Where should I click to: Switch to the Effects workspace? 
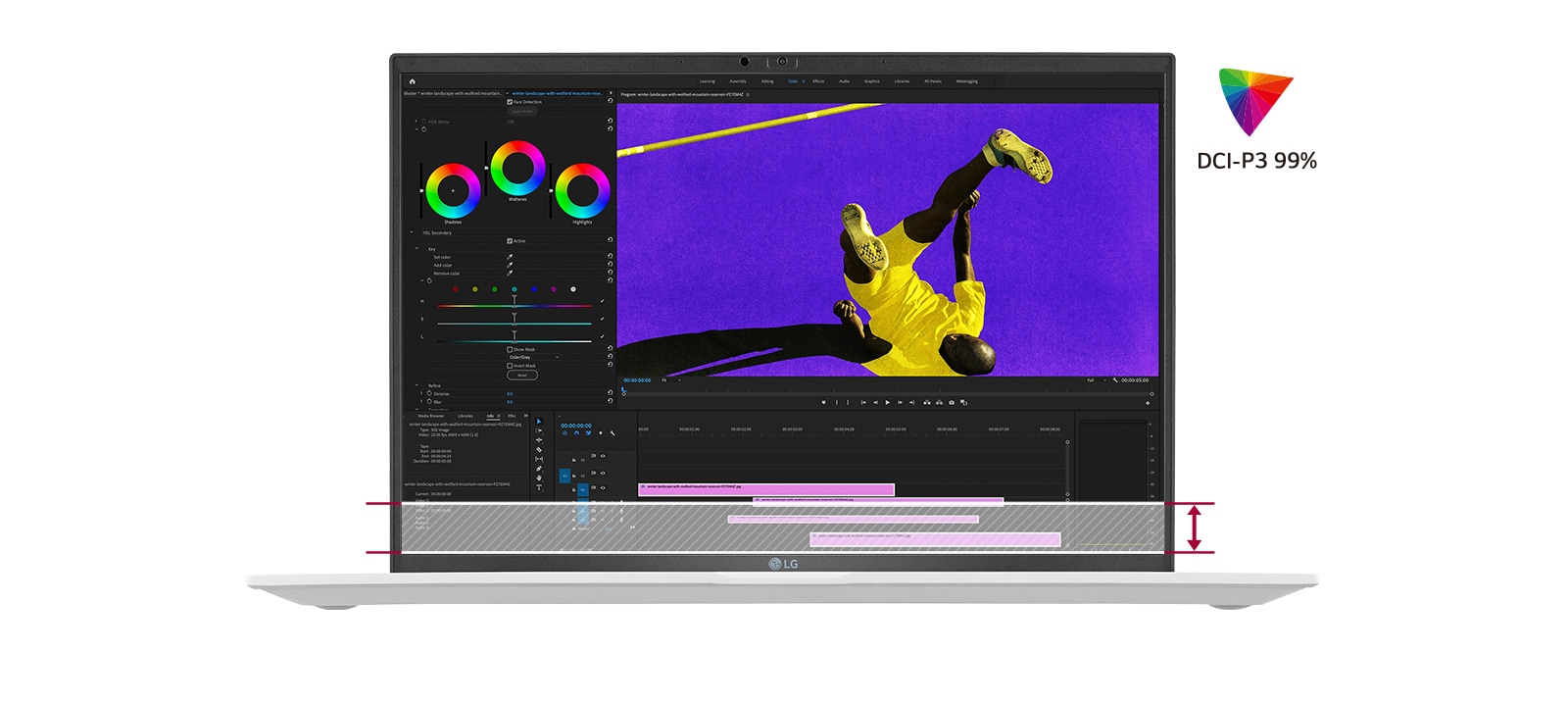[818, 81]
